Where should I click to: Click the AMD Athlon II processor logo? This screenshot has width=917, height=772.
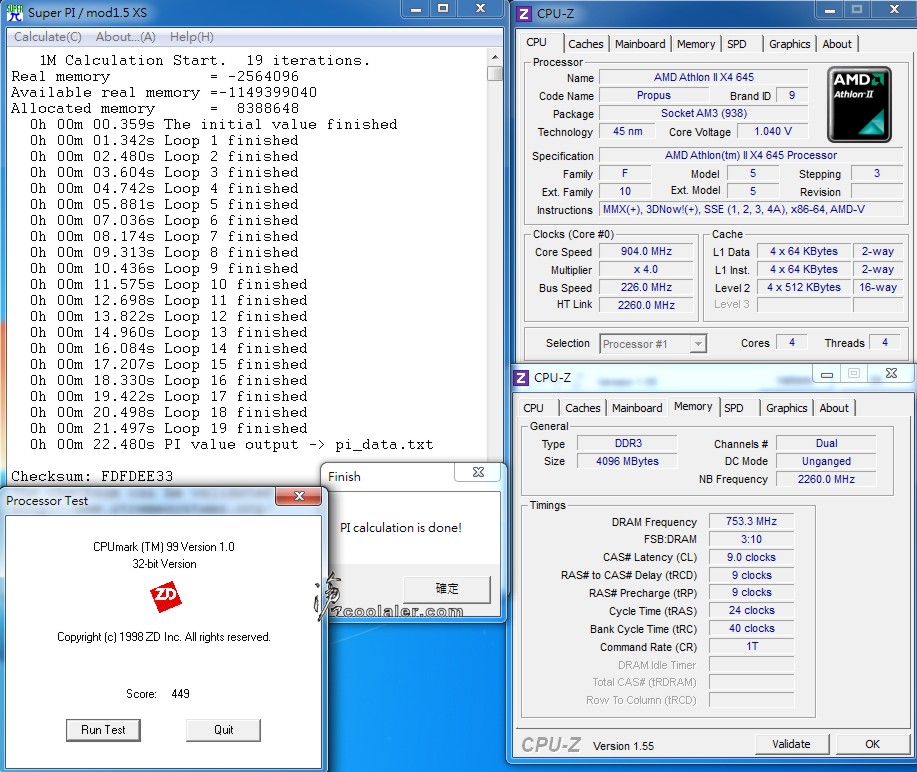coord(859,105)
